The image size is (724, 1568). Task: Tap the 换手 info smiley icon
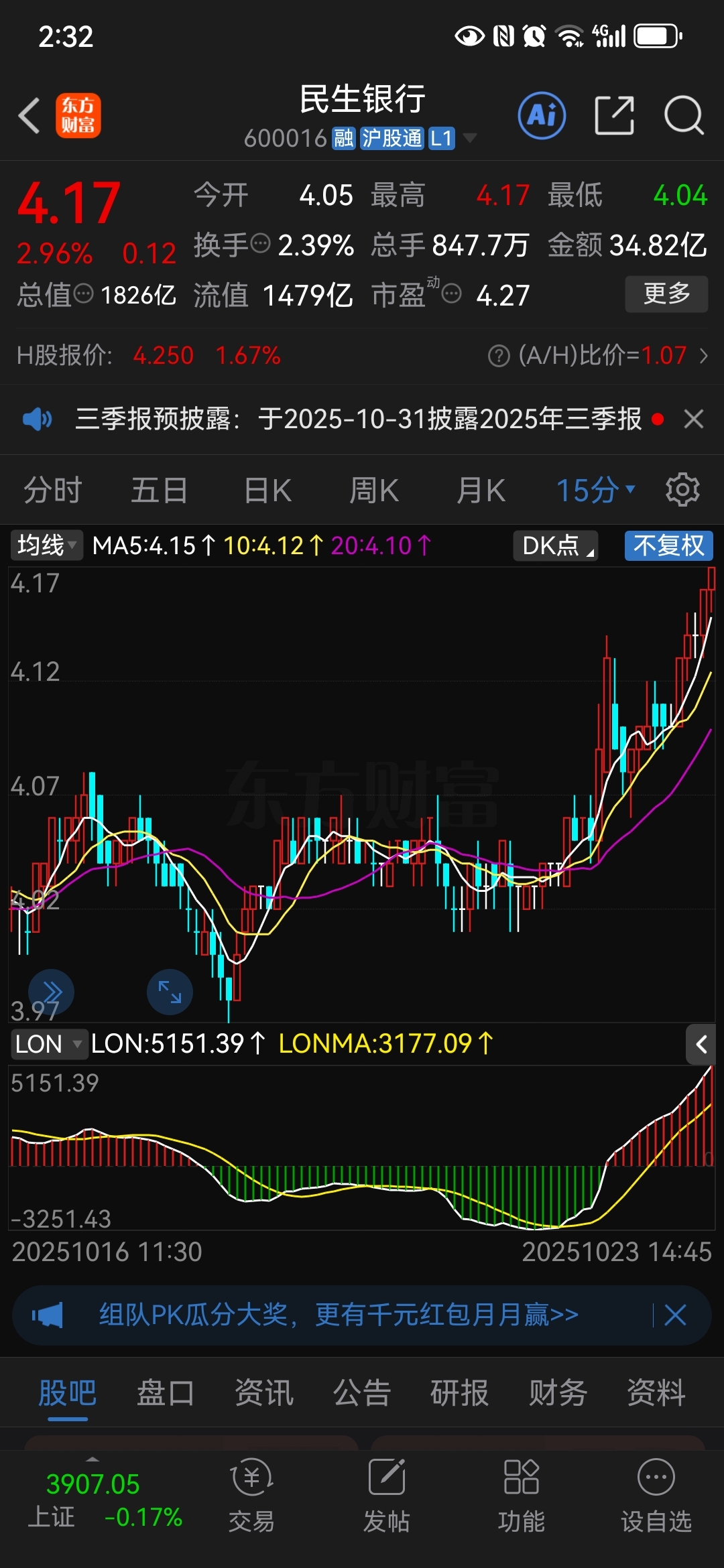[260, 243]
